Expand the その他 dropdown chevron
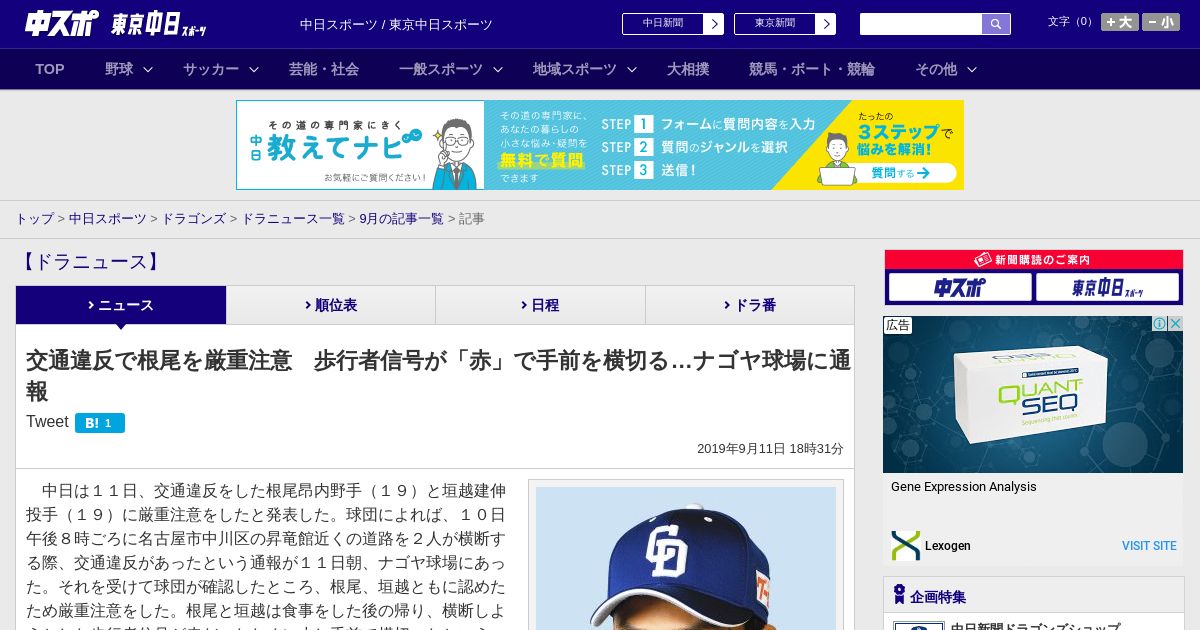 [972, 69]
